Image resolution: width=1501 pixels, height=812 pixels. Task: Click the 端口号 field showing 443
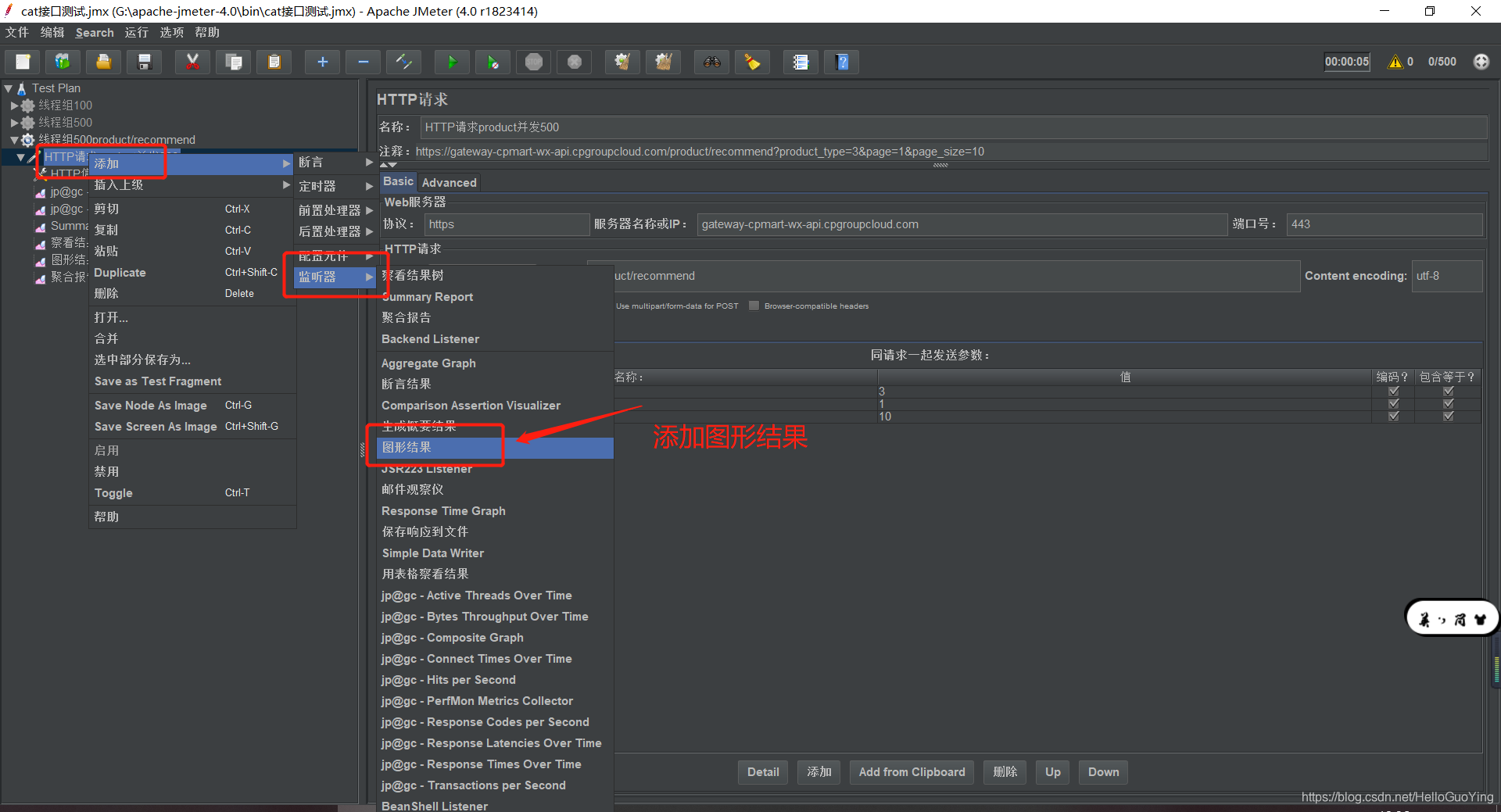click(x=1384, y=224)
